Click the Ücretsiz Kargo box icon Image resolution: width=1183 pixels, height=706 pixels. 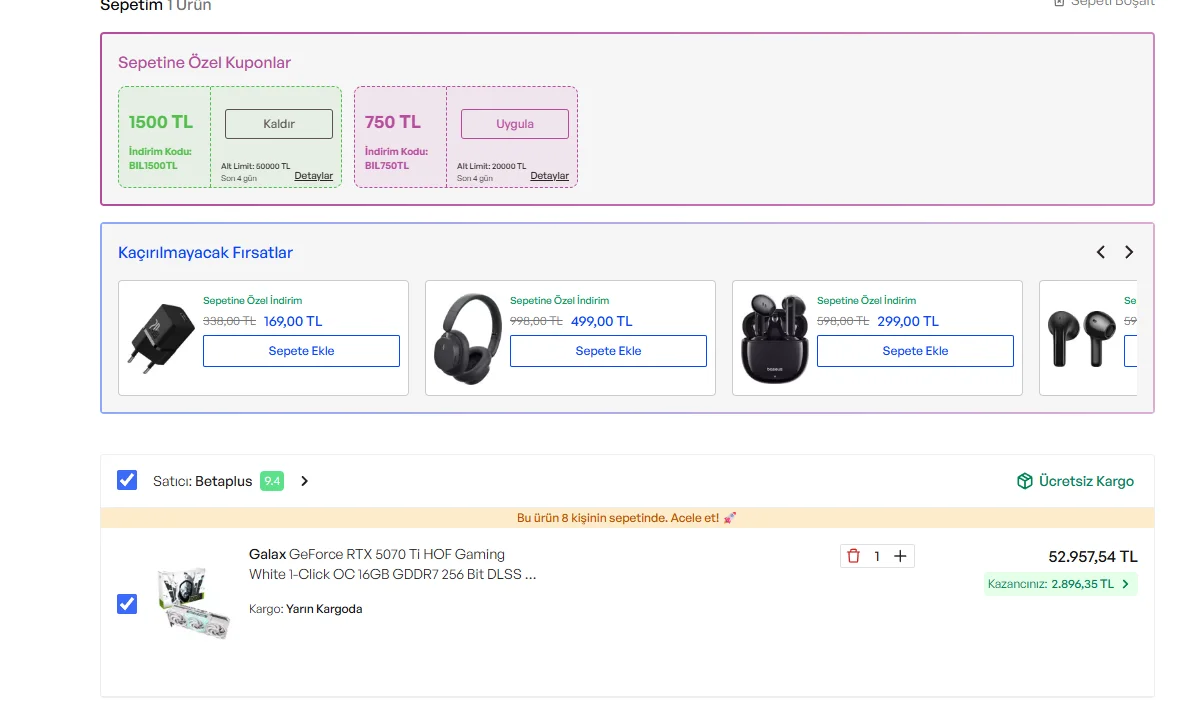click(1024, 481)
